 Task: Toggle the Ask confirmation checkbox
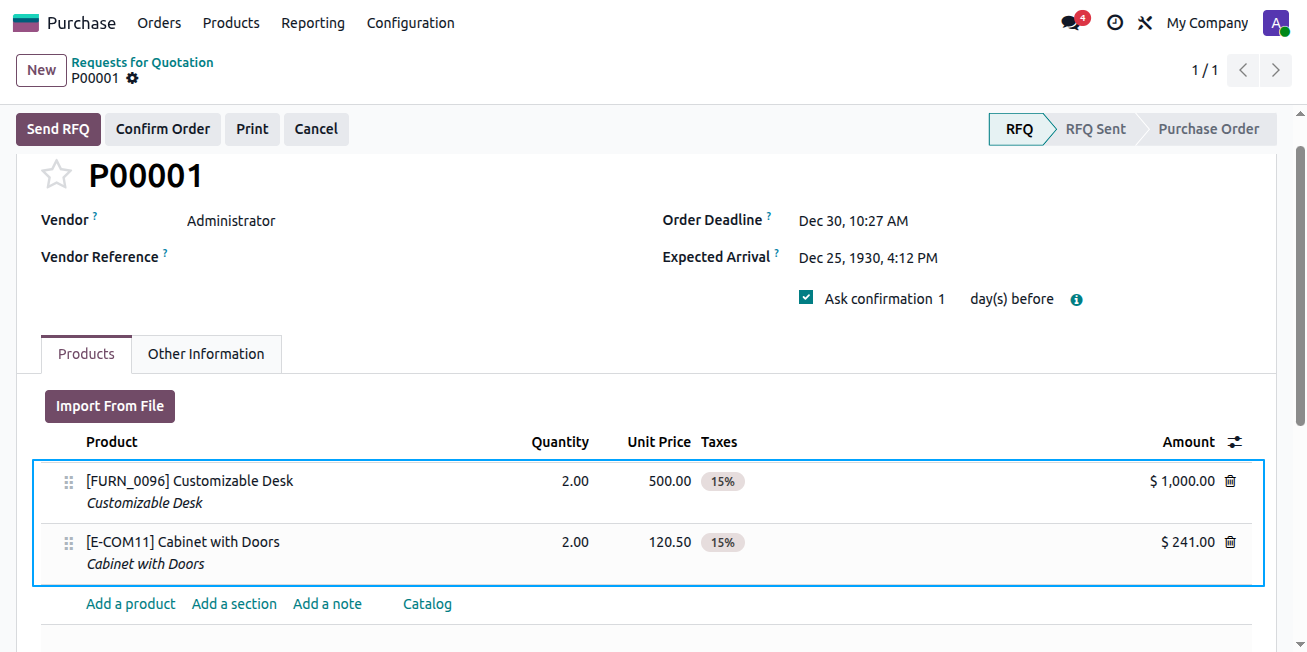coord(806,297)
